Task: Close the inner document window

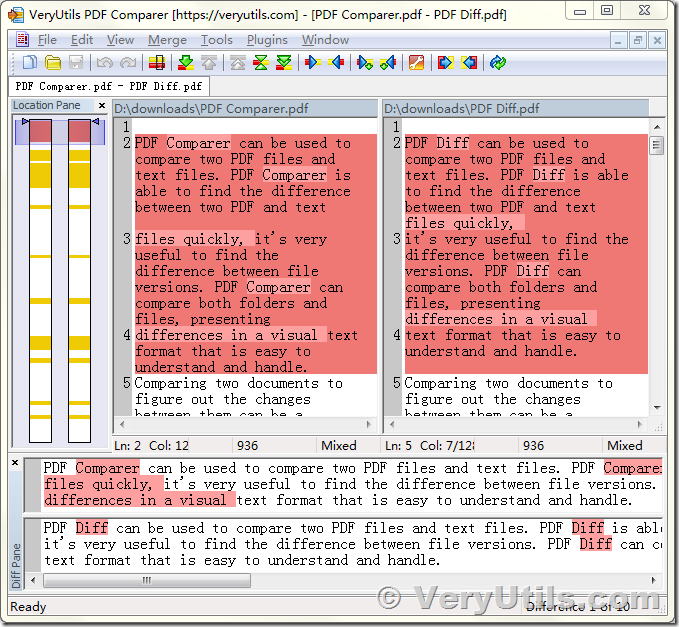Action: [x=657, y=41]
